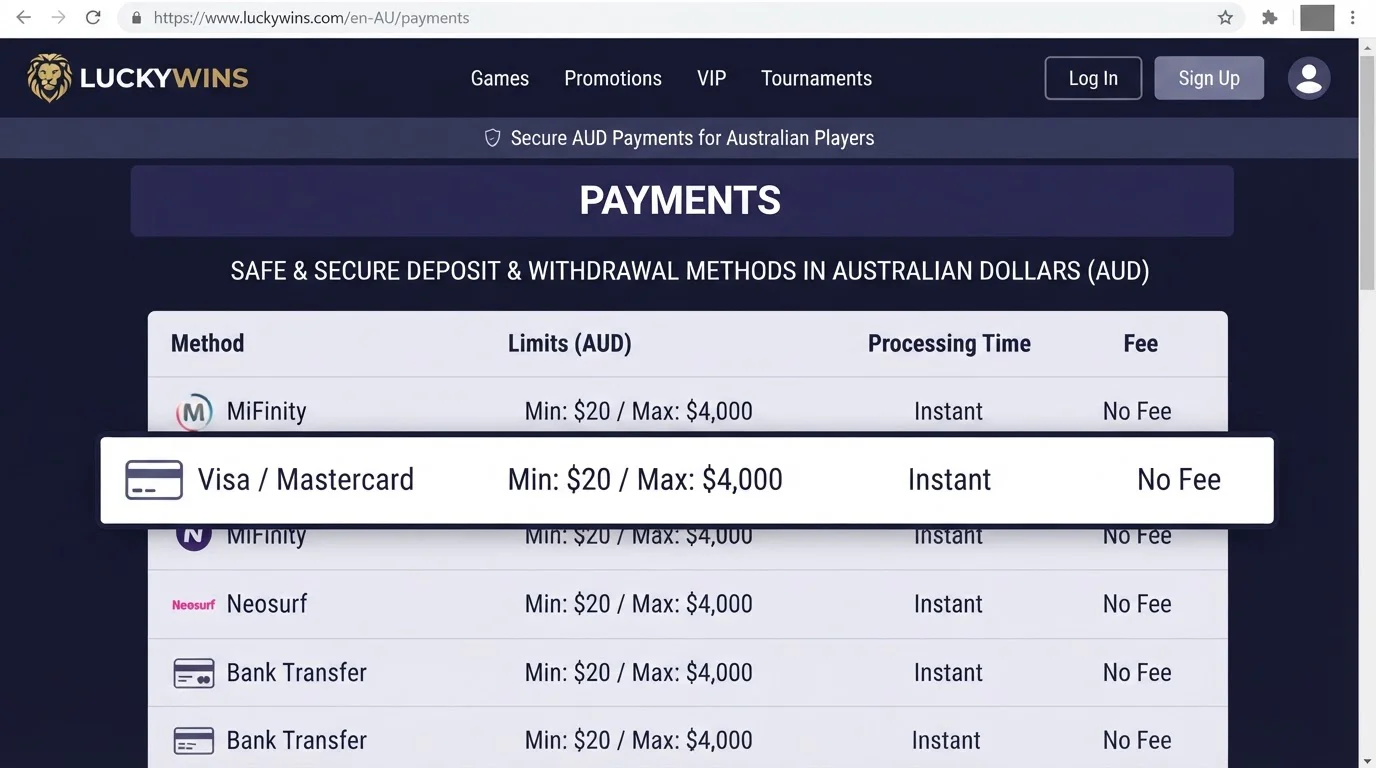Viewport: 1376px width, 768px height.
Task: Open the Promotions menu item
Action: coord(613,78)
